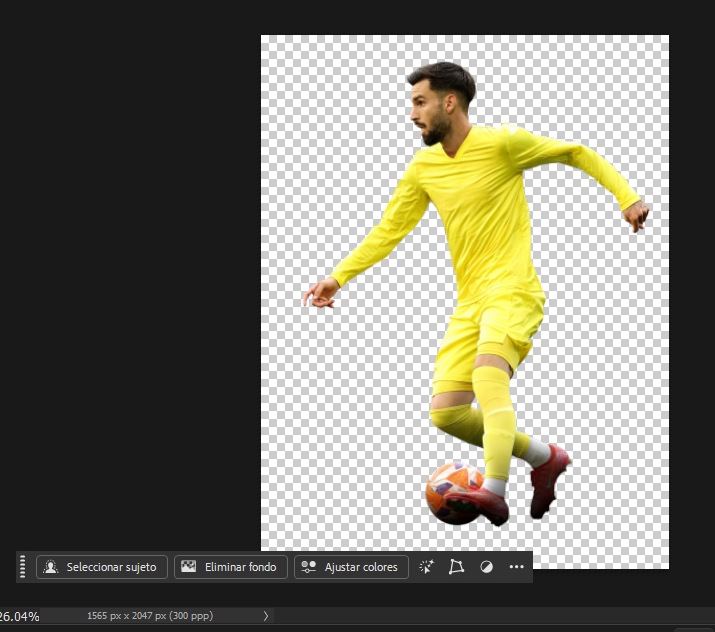Viewport: 715px width, 632px height.
Task: Open more options three-dot menu
Action: pyautogui.click(x=516, y=567)
